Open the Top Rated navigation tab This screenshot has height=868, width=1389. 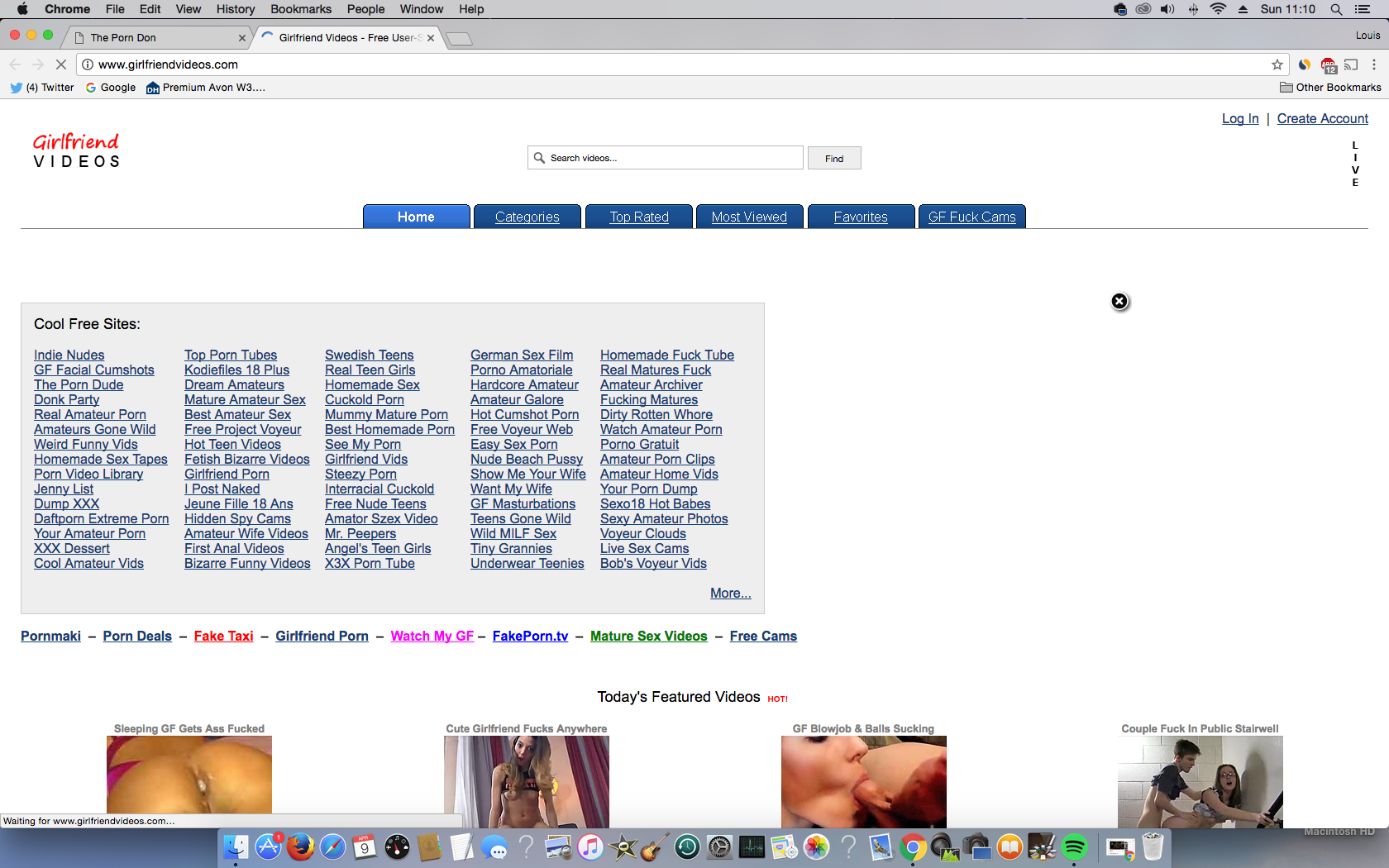(x=639, y=217)
